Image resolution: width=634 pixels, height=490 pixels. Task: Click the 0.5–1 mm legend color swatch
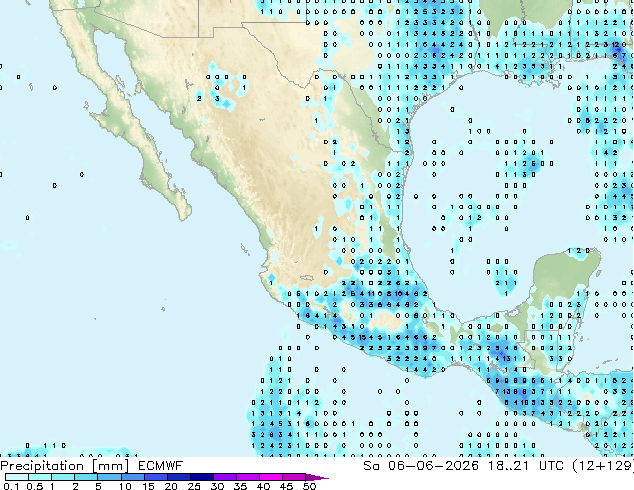point(40,477)
